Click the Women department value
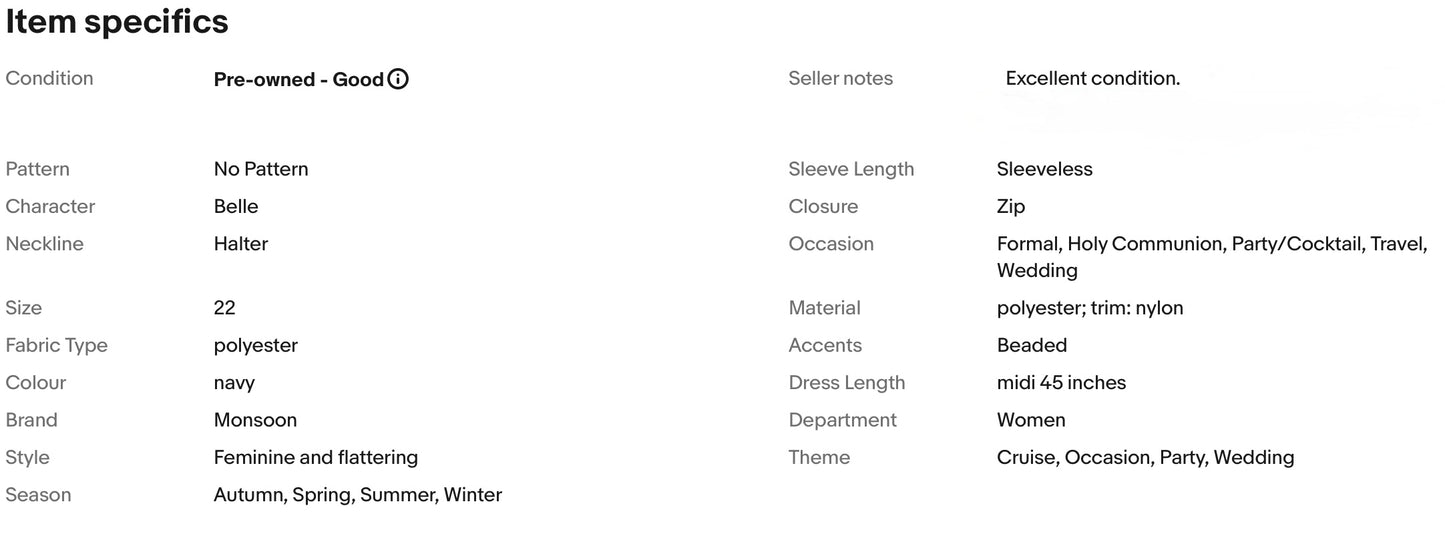 [1031, 419]
